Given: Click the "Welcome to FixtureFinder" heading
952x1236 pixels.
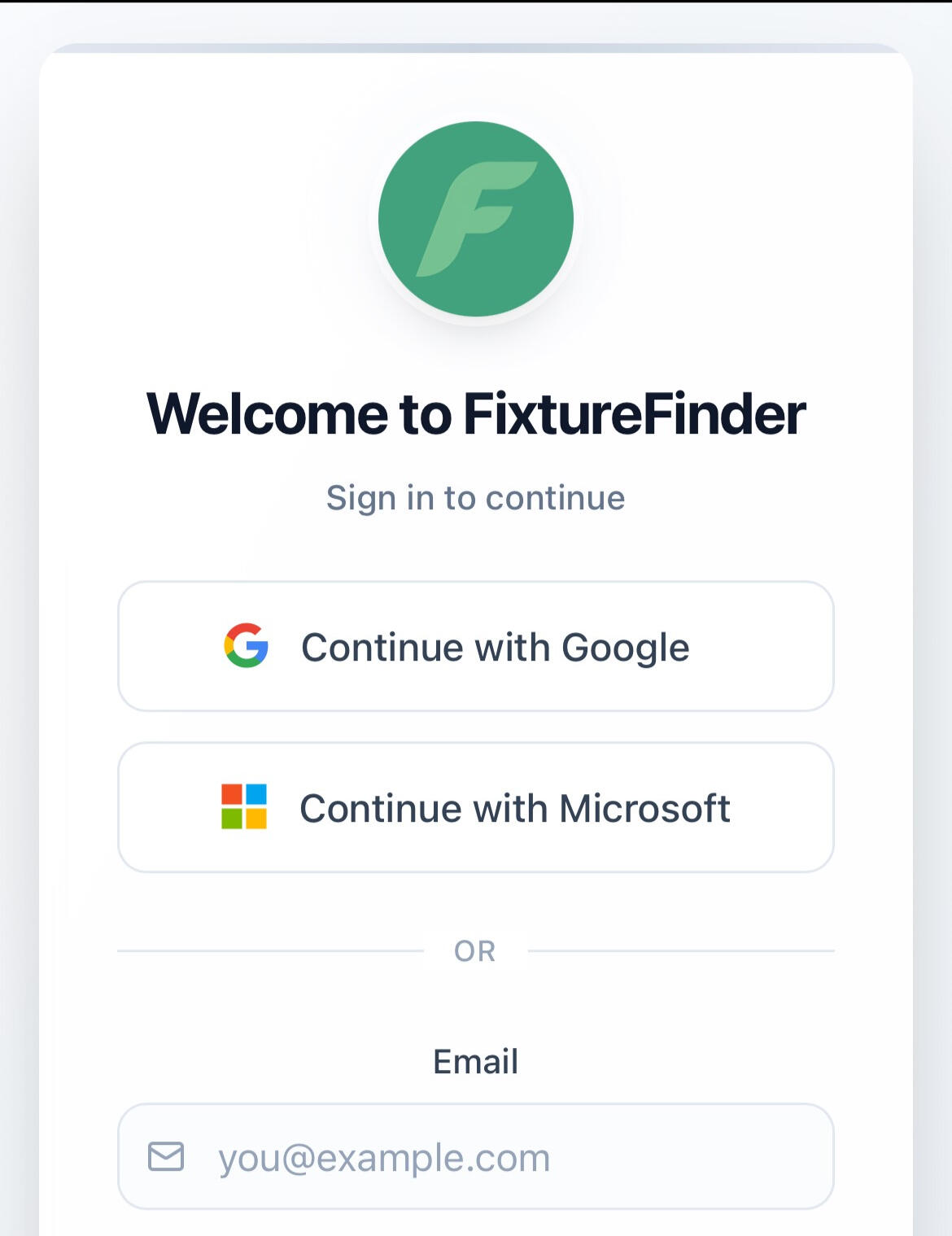Looking at the screenshot, I should [475, 413].
